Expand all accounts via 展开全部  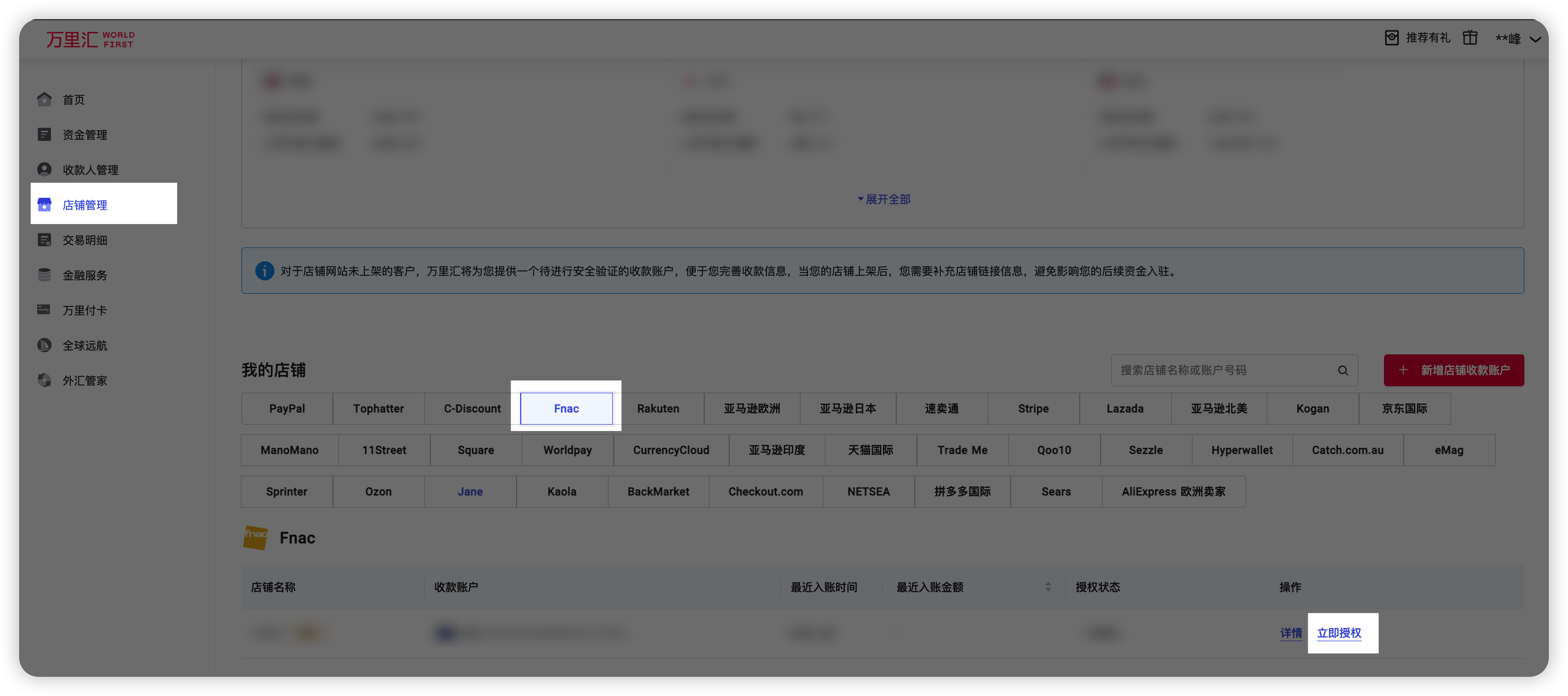pyautogui.click(x=884, y=199)
